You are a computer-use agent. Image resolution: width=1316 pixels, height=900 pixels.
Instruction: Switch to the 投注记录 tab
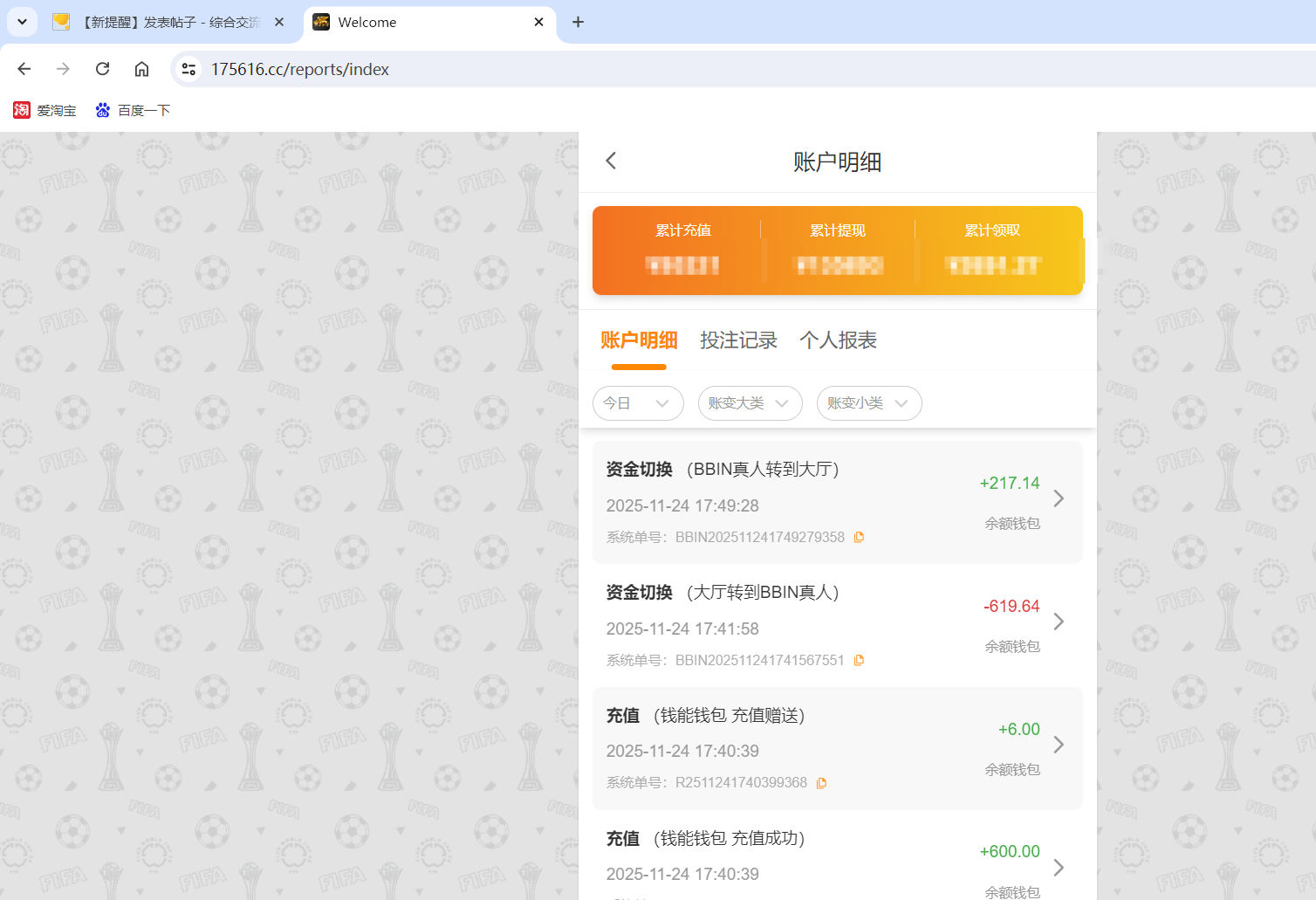(x=739, y=340)
